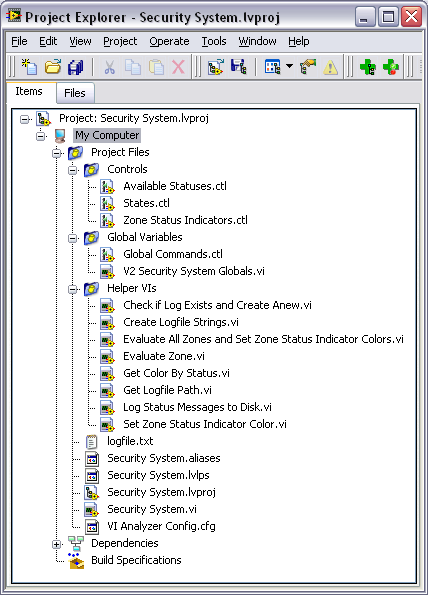Image resolution: width=428 pixels, height=595 pixels.
Task: Open the Filter View dropdown arrow
Action: pyautogui.click(x=289, y=66)
